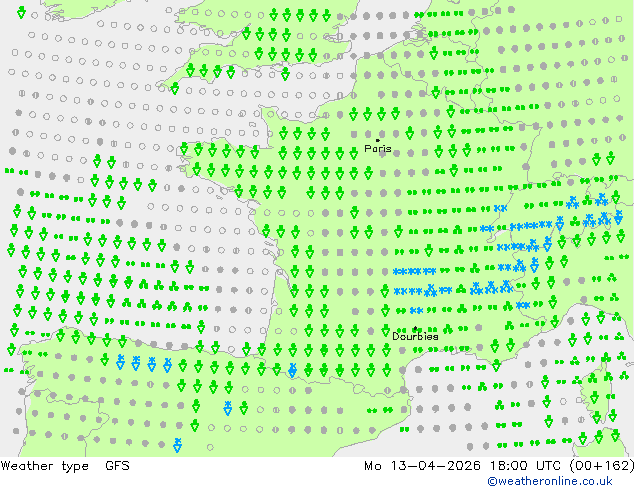The image size is (634, 490).
Task: Click the black dot marking Dourbies
Action: [415, 328]
